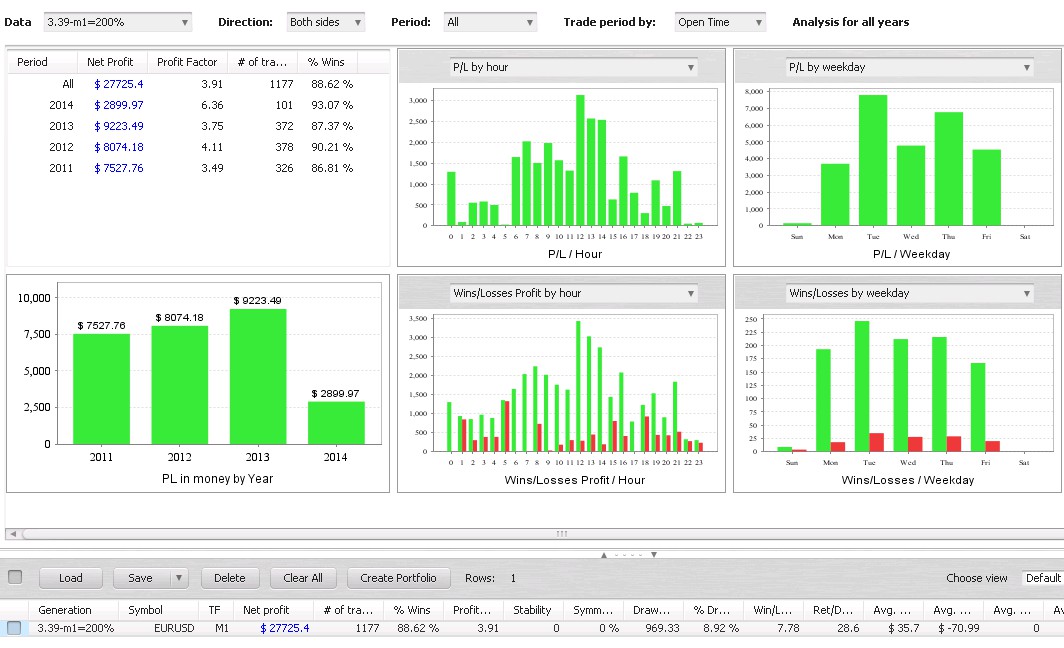Sort by Net profit column in results grid
Image resolution: width=1064 pixels, height=648 pixels.
pyautogui.click(x=273, y=610)
